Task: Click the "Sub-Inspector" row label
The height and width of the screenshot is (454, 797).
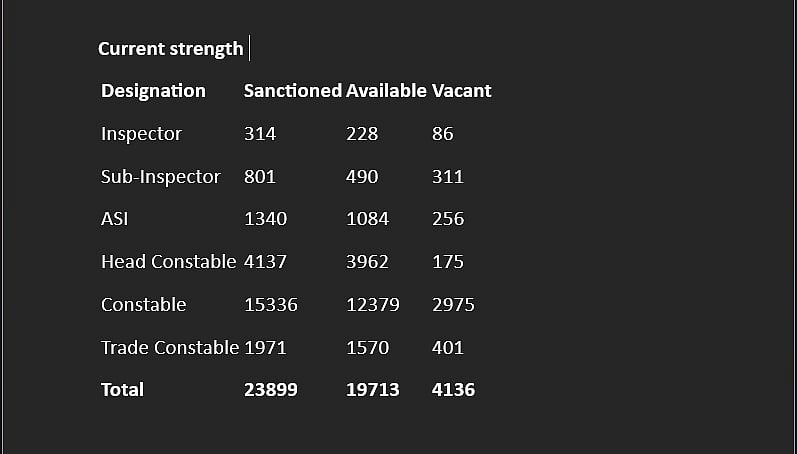Action: pyautogui.click(x=160, y=177)
